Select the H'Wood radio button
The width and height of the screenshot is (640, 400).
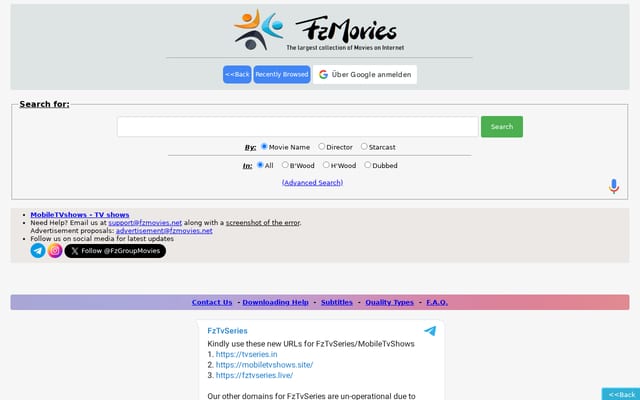pyautogui.click(x=326, y=165)
